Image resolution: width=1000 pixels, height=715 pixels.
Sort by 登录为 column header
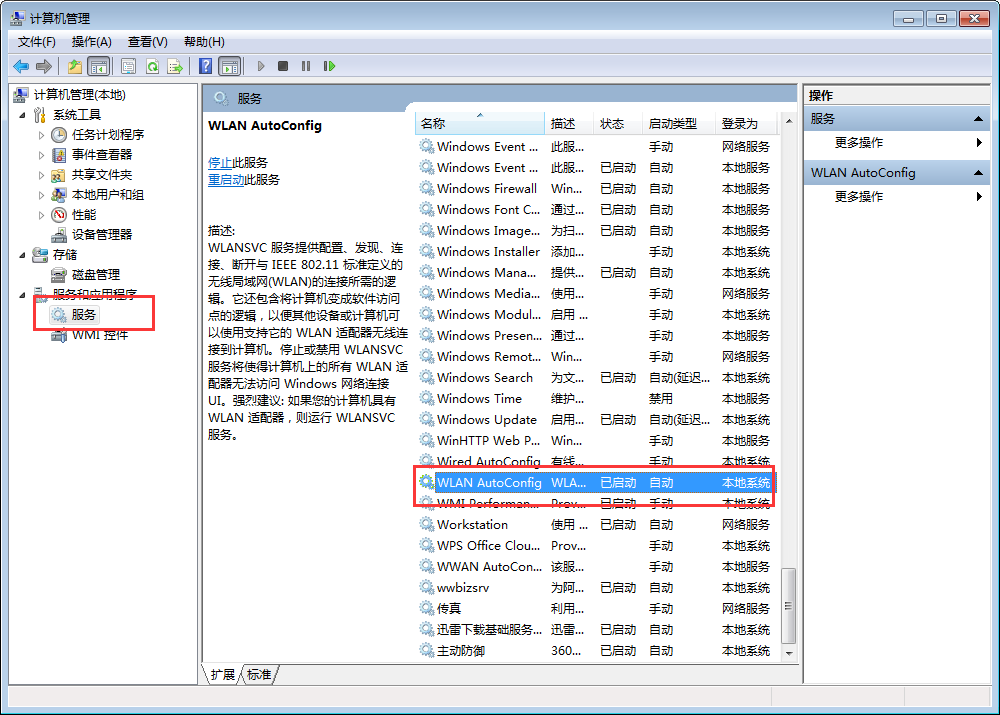(x=747, y=123)
